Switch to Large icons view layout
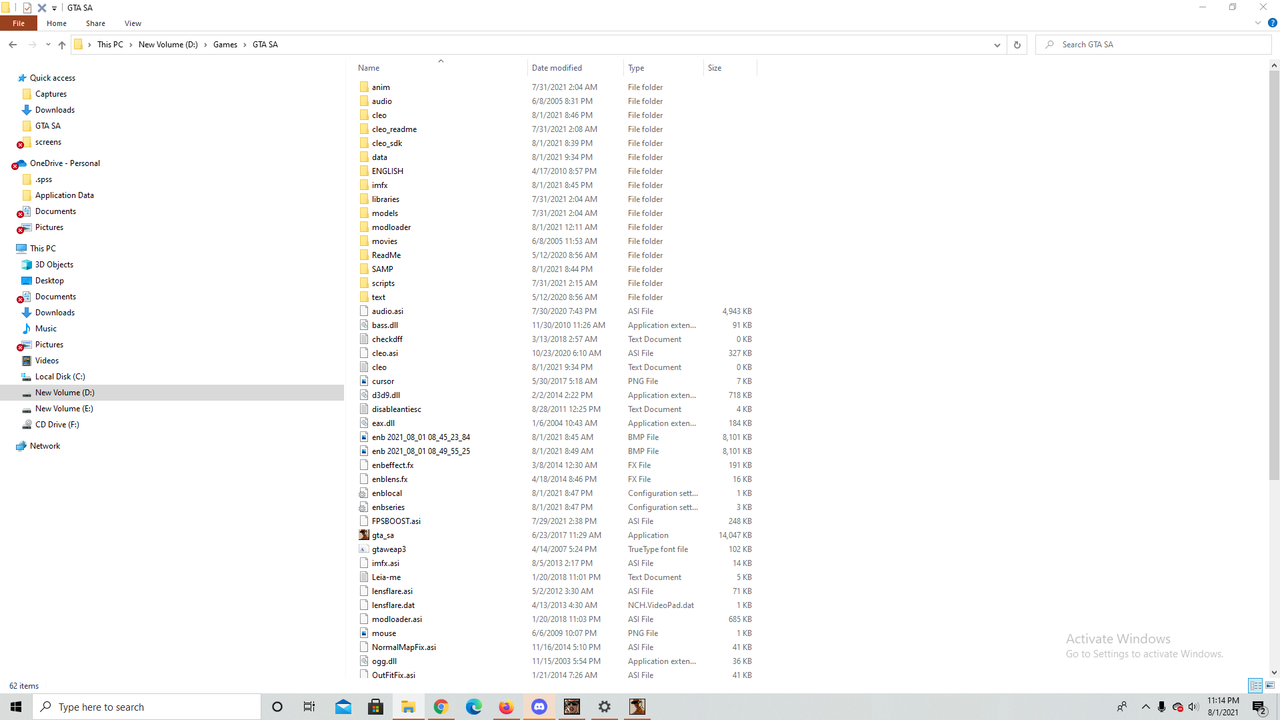The image size is (1280, 720). pos(1270,686)
